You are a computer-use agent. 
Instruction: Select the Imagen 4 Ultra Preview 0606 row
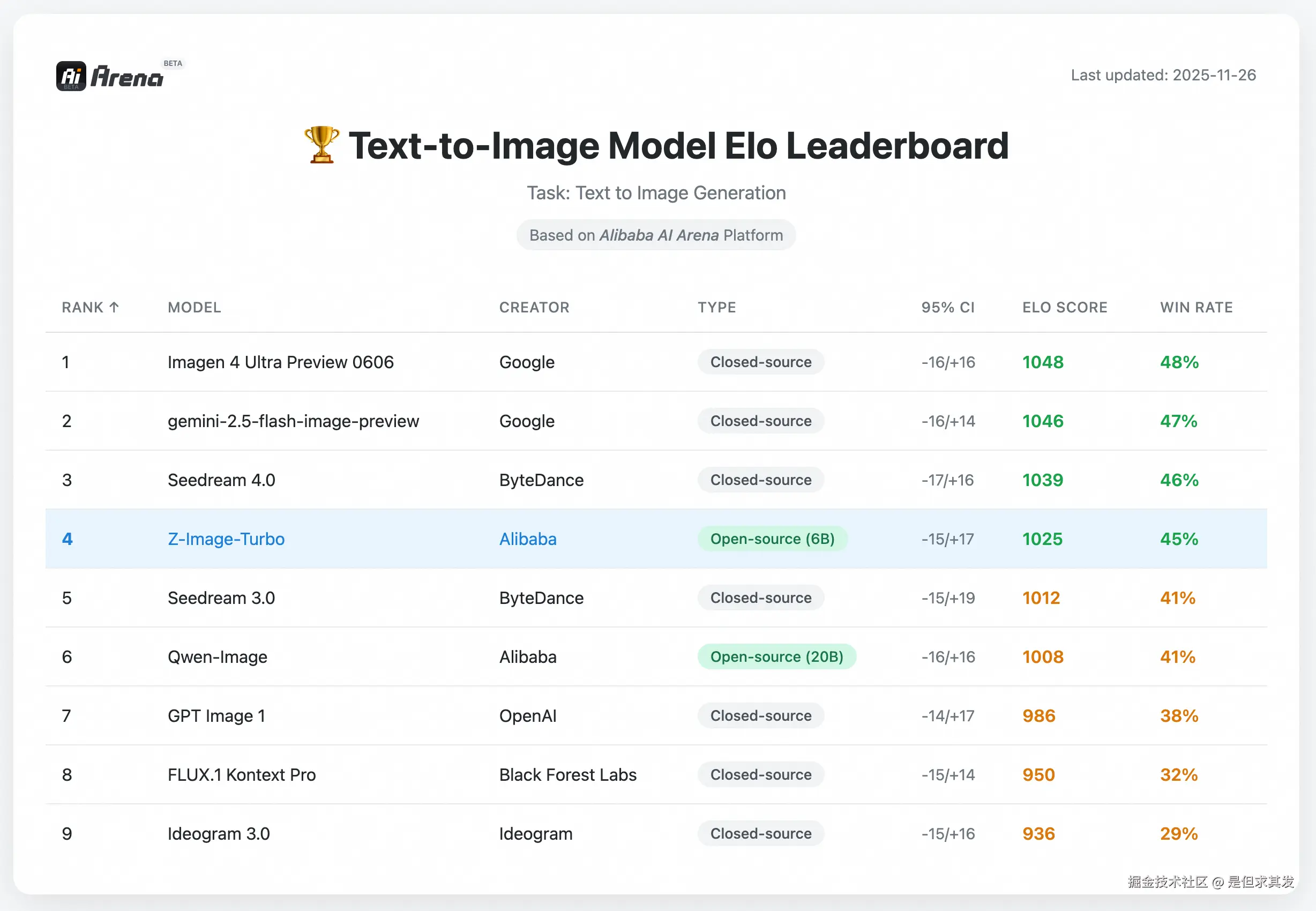point(280,362)
